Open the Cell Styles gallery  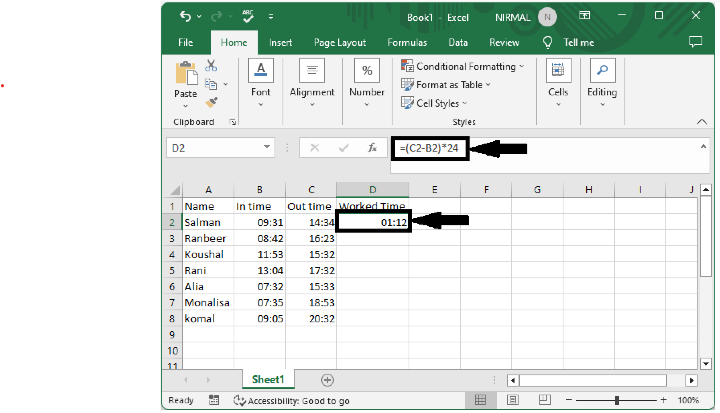pos(434,103)
